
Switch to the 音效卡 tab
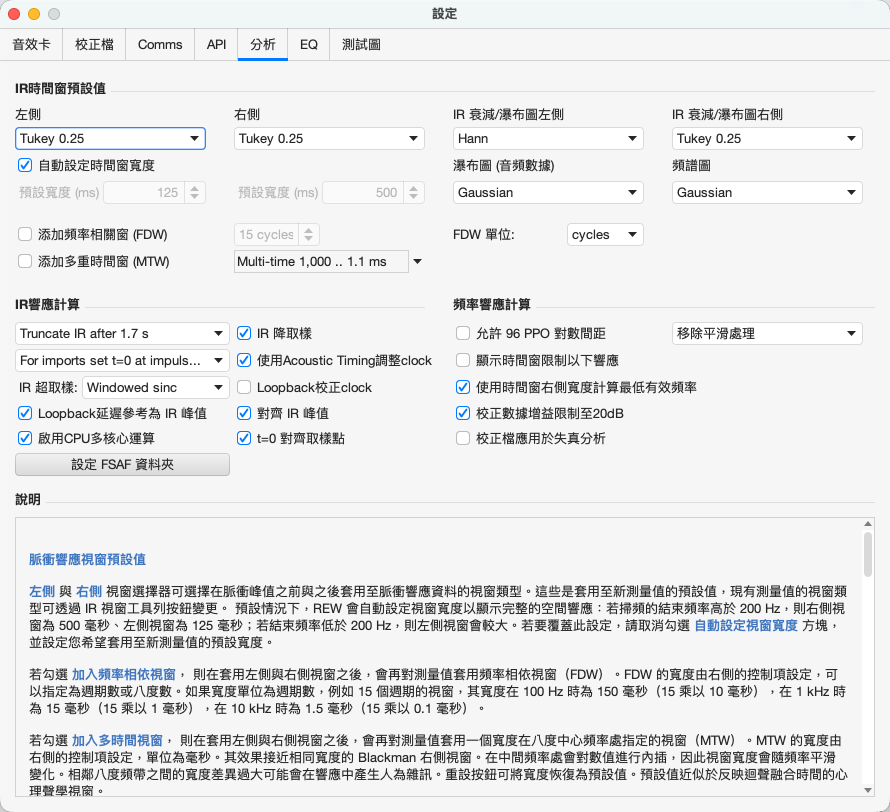[31, 44]
